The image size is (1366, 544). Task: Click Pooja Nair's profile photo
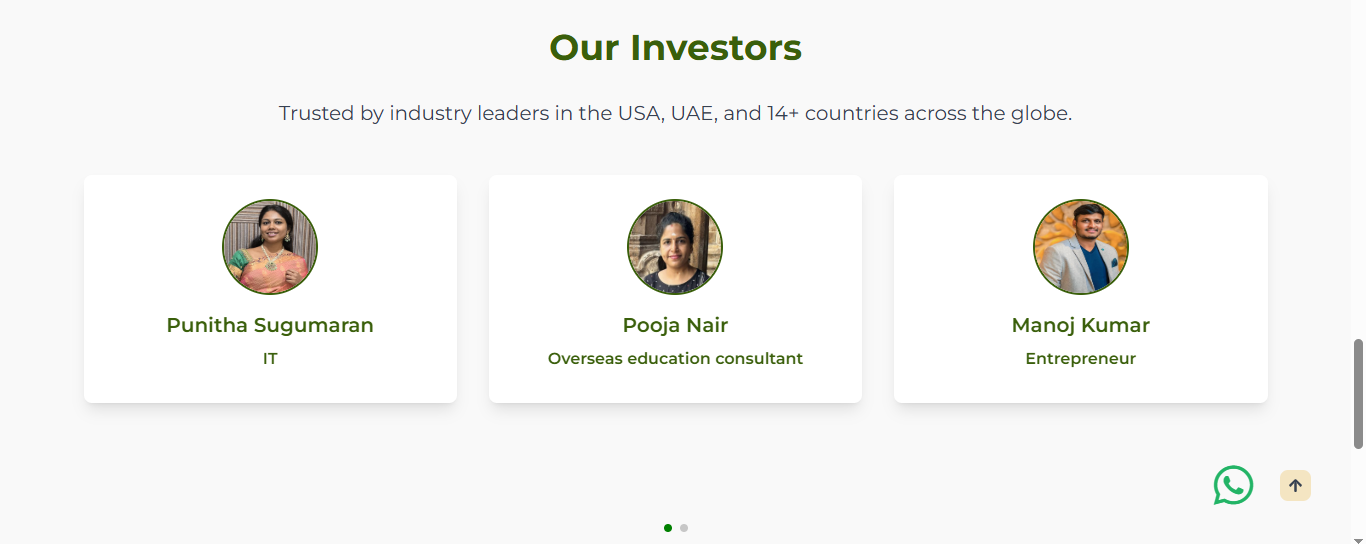click(x=675, y=246)
